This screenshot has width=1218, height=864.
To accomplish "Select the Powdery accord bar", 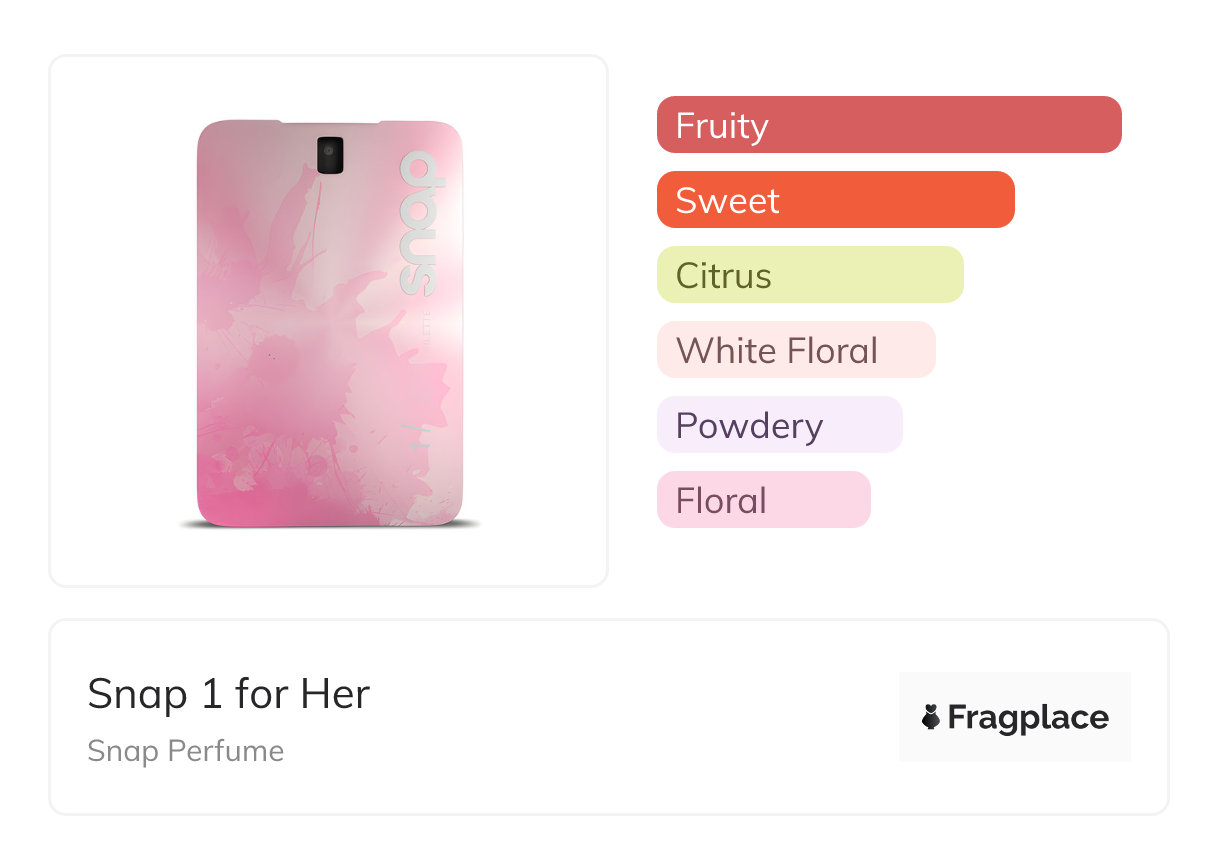I will click(x=779, y=425).
